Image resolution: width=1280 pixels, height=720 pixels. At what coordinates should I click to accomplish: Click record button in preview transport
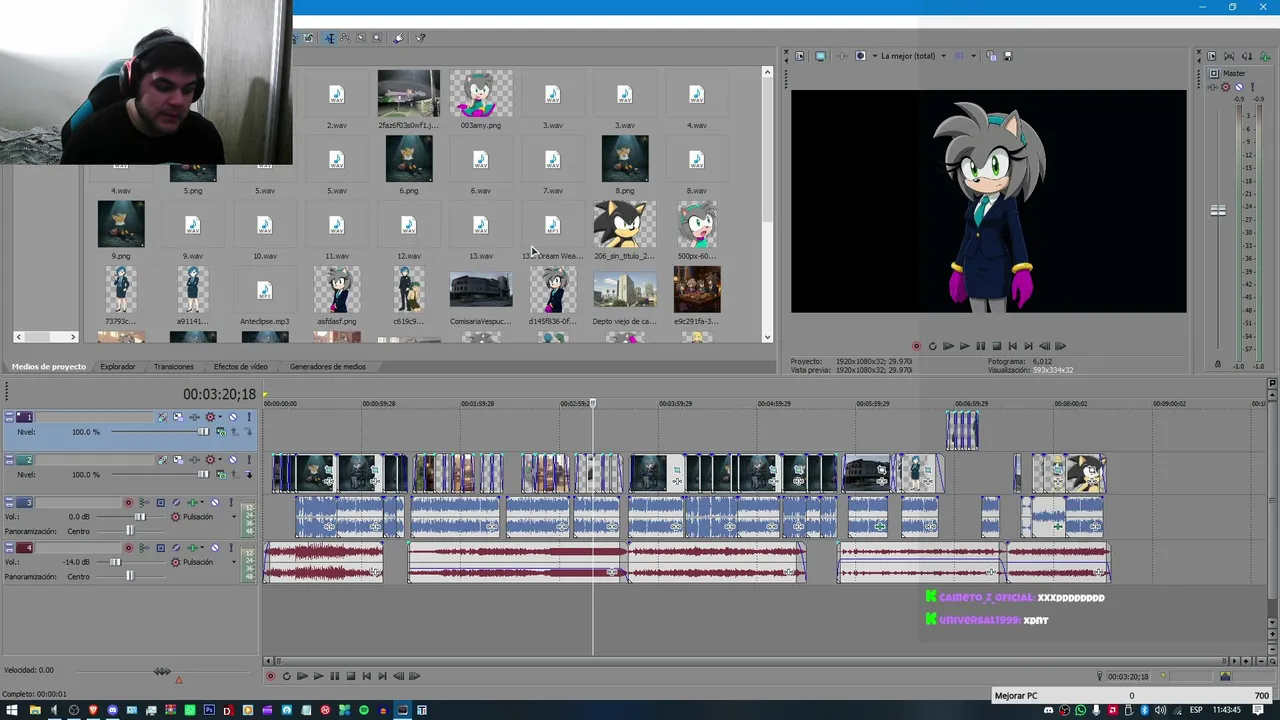click(916, 346)
